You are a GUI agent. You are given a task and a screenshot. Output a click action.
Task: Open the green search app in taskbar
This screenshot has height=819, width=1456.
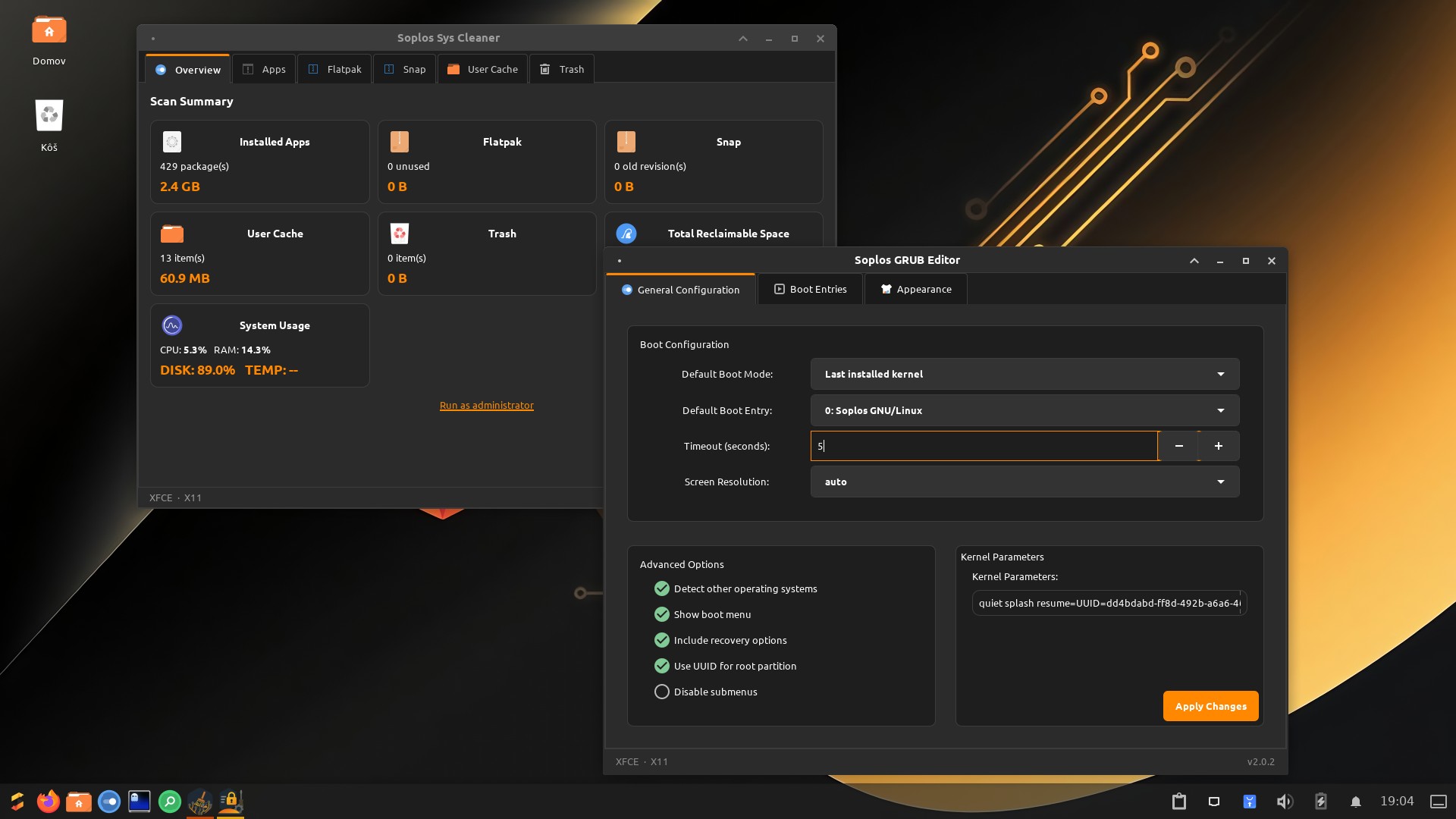[x=170, y=802]
